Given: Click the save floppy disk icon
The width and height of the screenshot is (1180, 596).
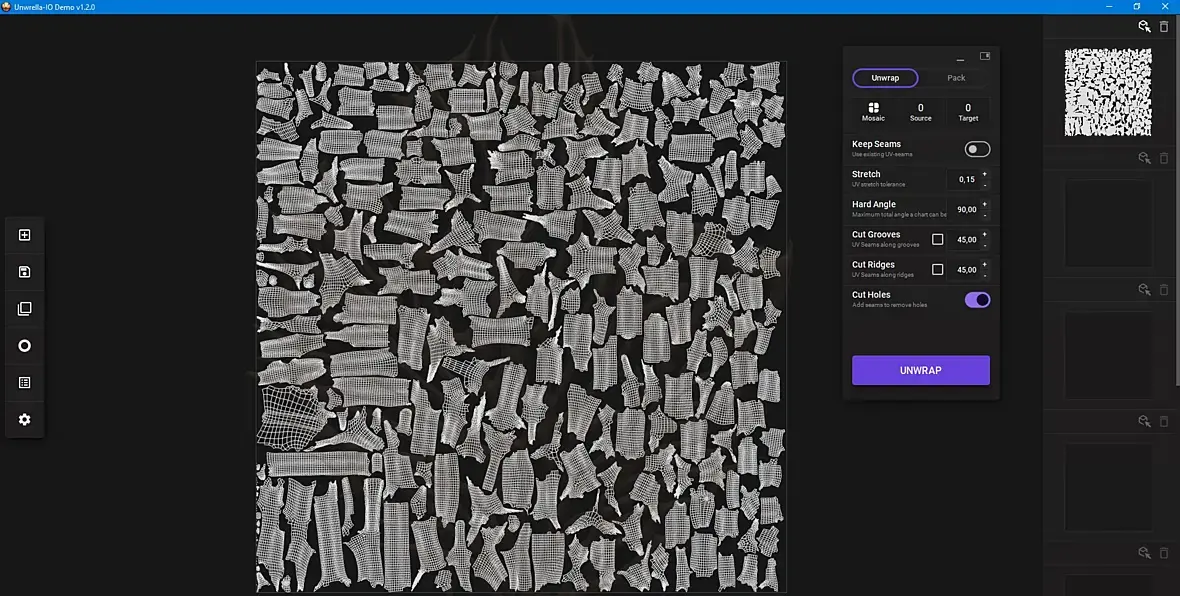Looking at the screenshot, I should (24, 272).
